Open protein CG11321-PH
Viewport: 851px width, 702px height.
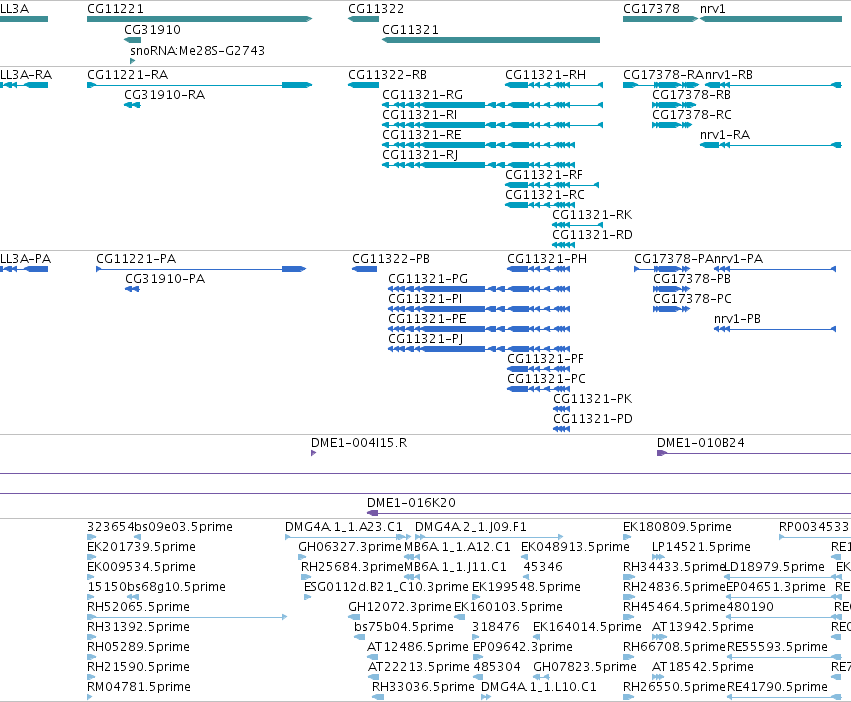pyautogui.click(x=547, y=258)
